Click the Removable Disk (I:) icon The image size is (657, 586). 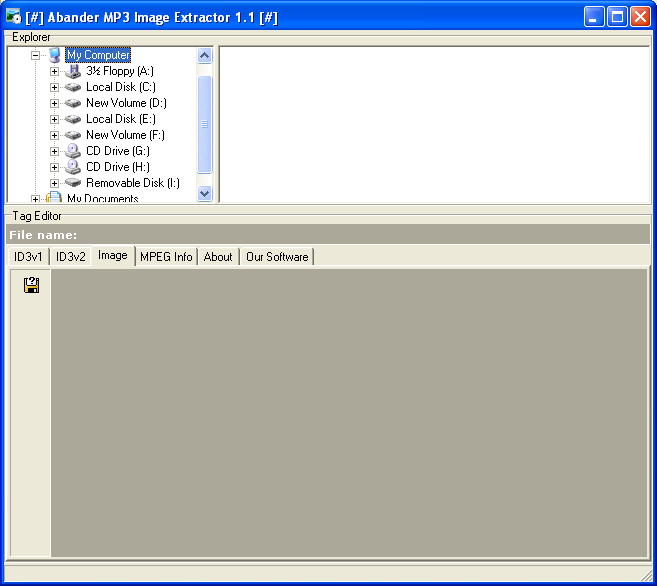(73, 183)
